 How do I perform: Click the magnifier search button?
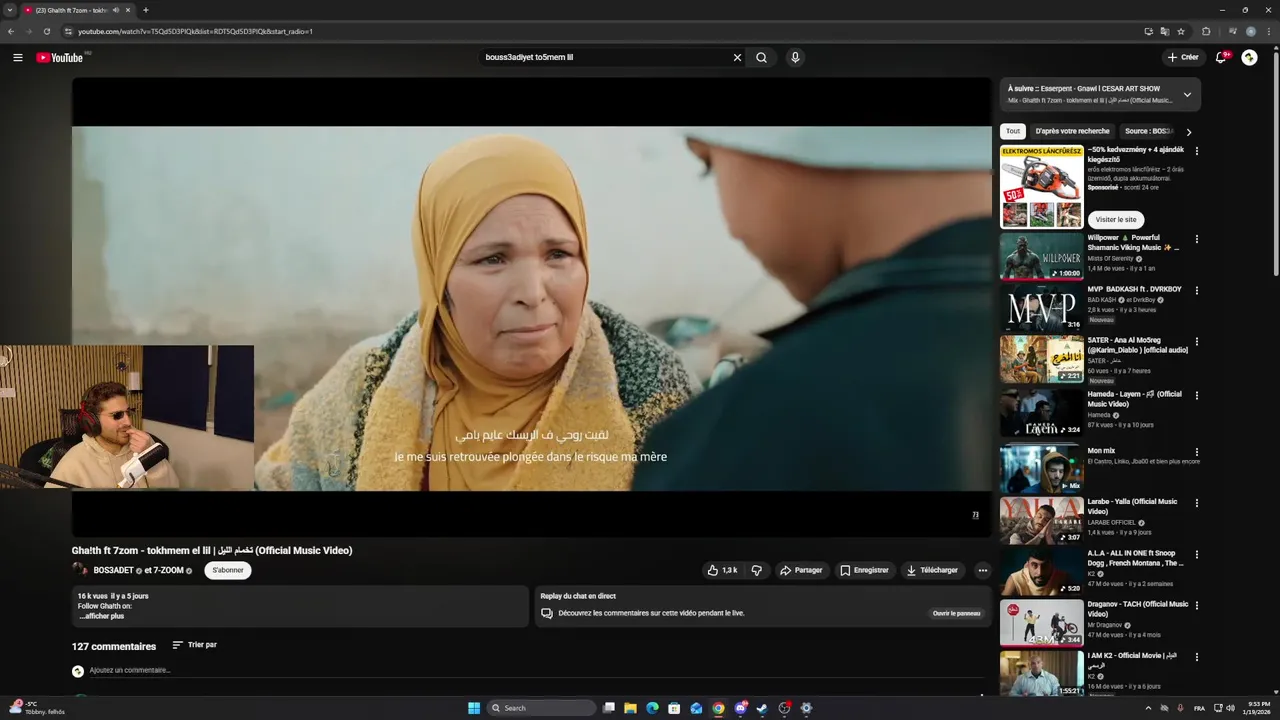(x=761, y=58)
